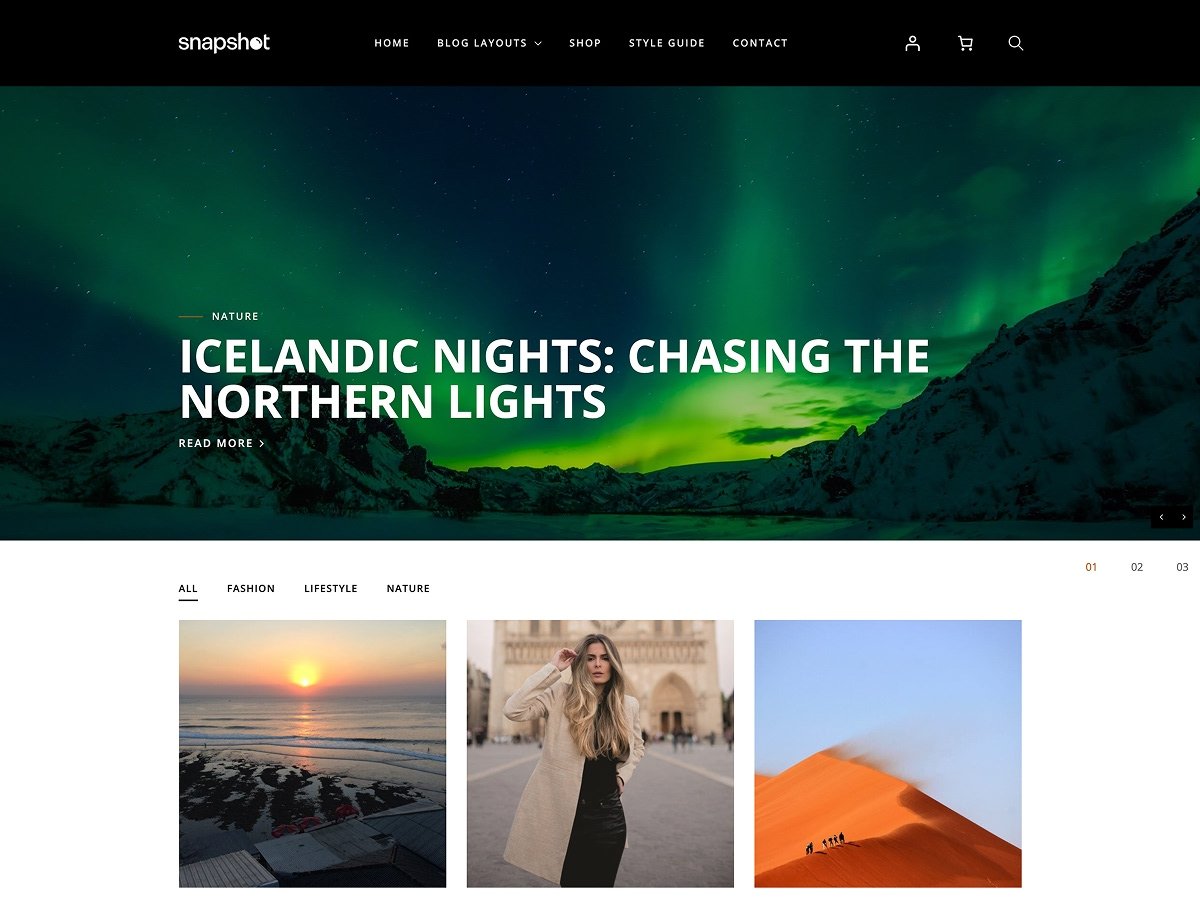Image resolution: width=1200 pixels, height=900 pixels.
Task: Expand the Blog Layouts dropdown
Action: [x=489, y=43]
